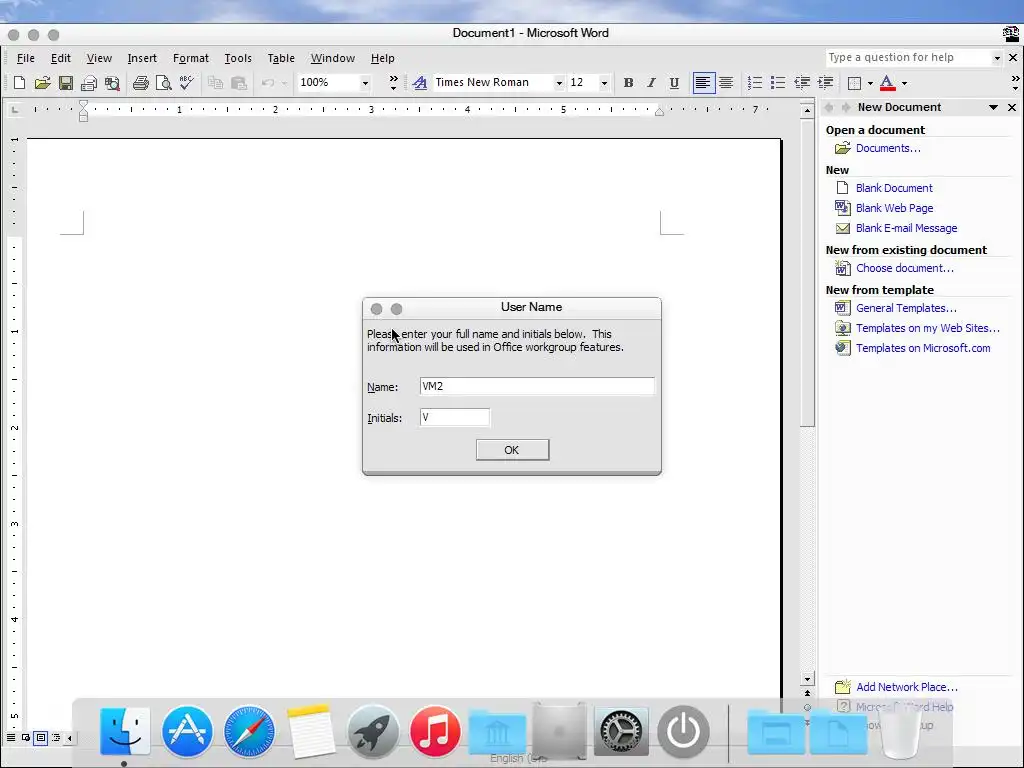Click the New Blank Document toolbar icon

(19, 83)
